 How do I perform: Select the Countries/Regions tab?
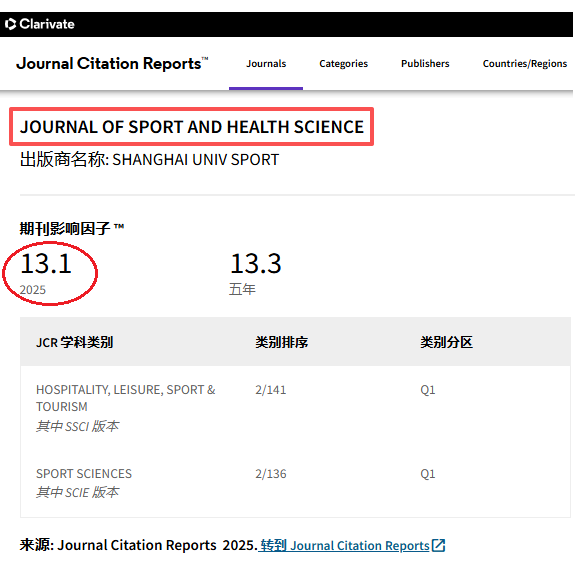[x=525, y=64]
